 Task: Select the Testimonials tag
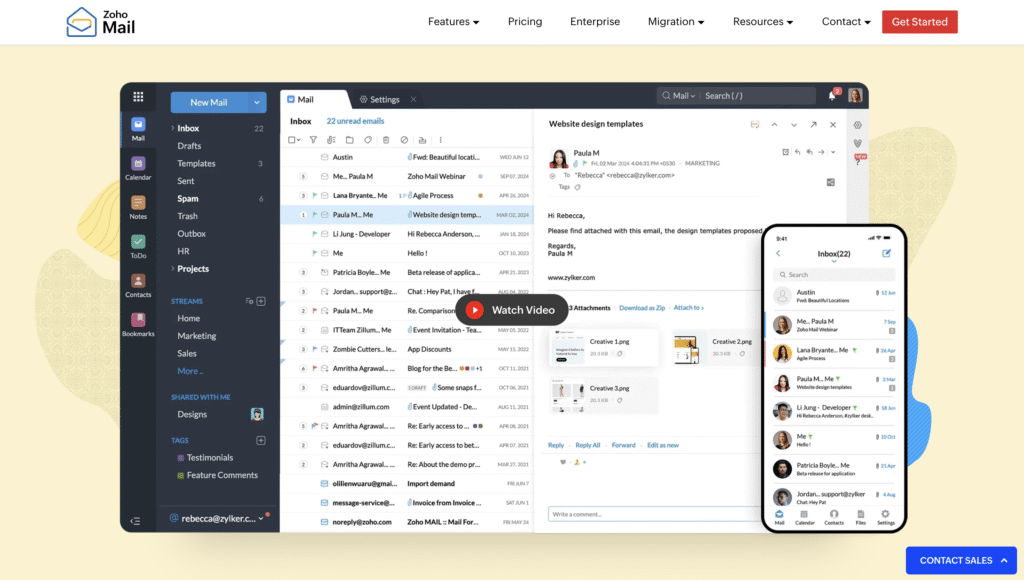(210, 458)
